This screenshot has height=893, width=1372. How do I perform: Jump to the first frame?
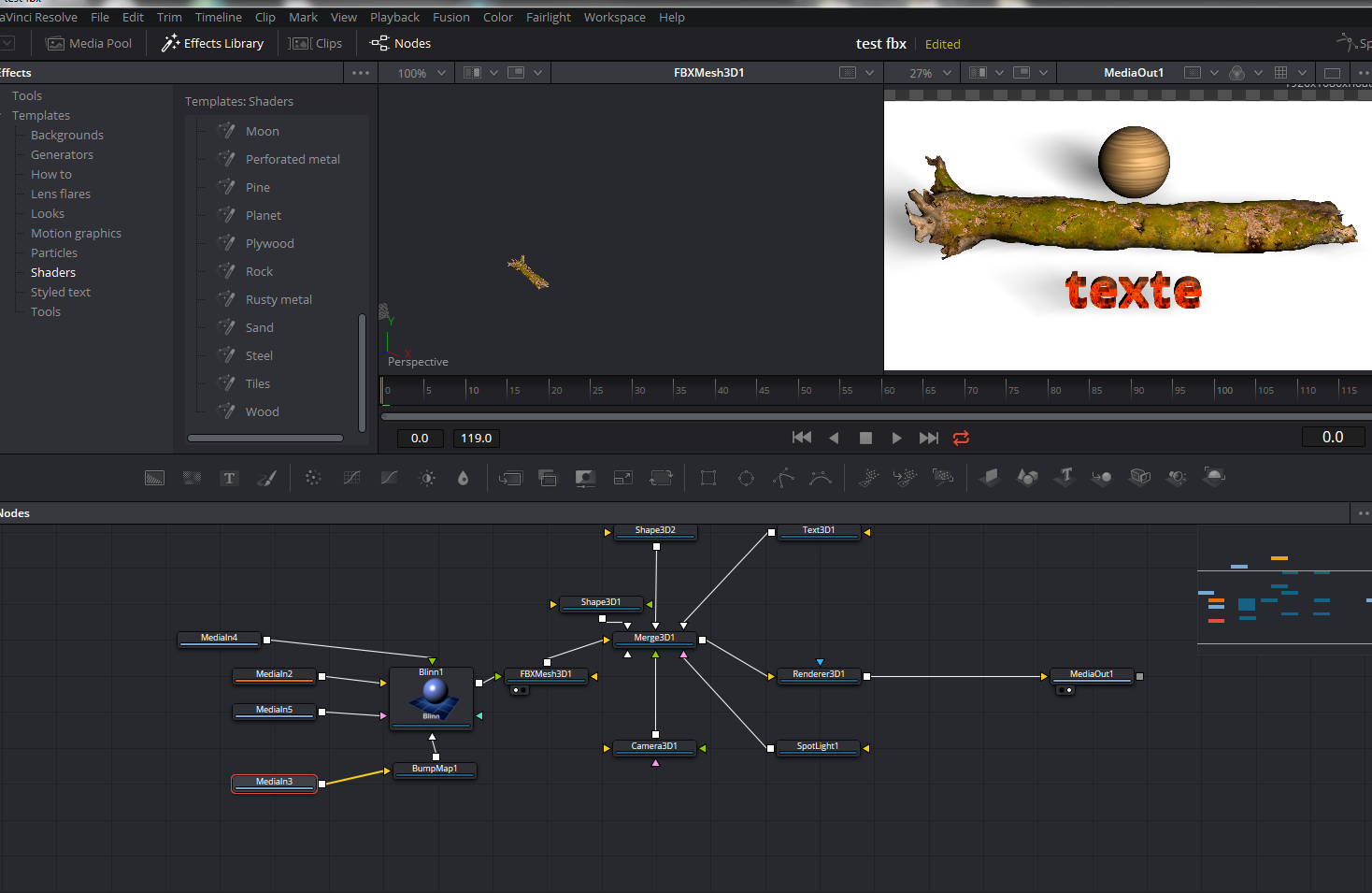tap(802, 438)
